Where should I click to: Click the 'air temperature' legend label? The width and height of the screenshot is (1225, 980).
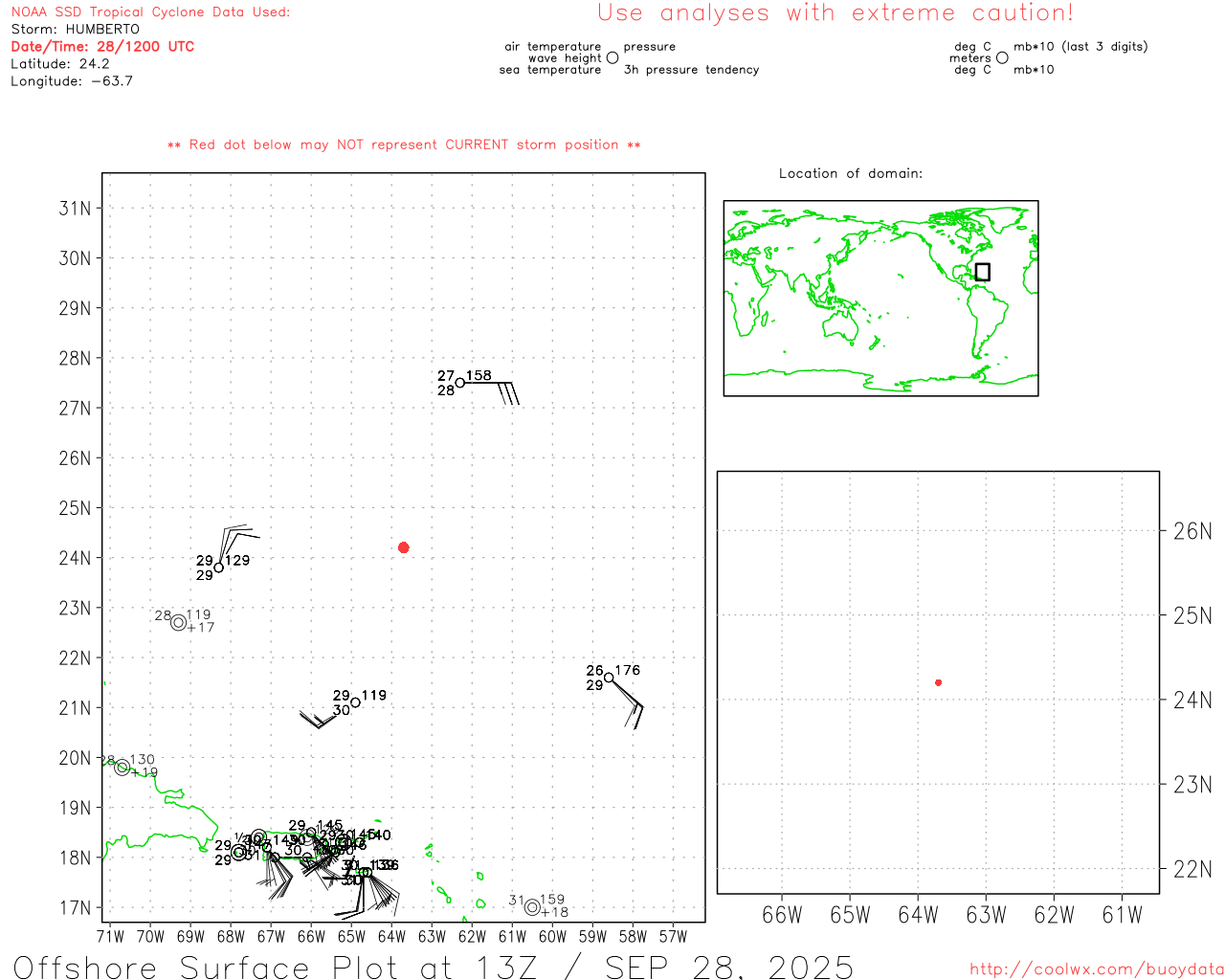[x=553, y=47]
